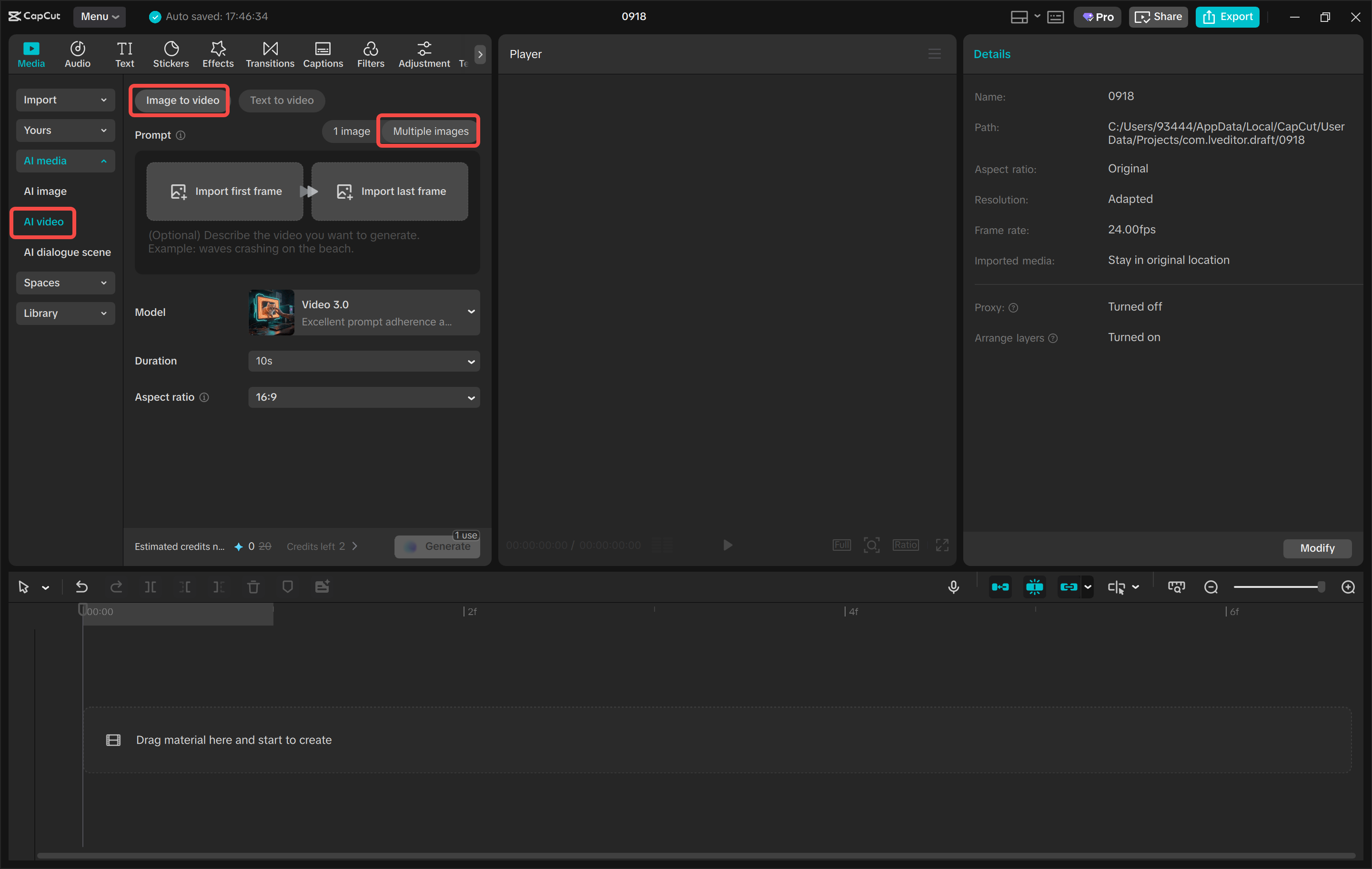Open the Stickers panel
The image size is (1372, 869).
click(x=171, y=53)
